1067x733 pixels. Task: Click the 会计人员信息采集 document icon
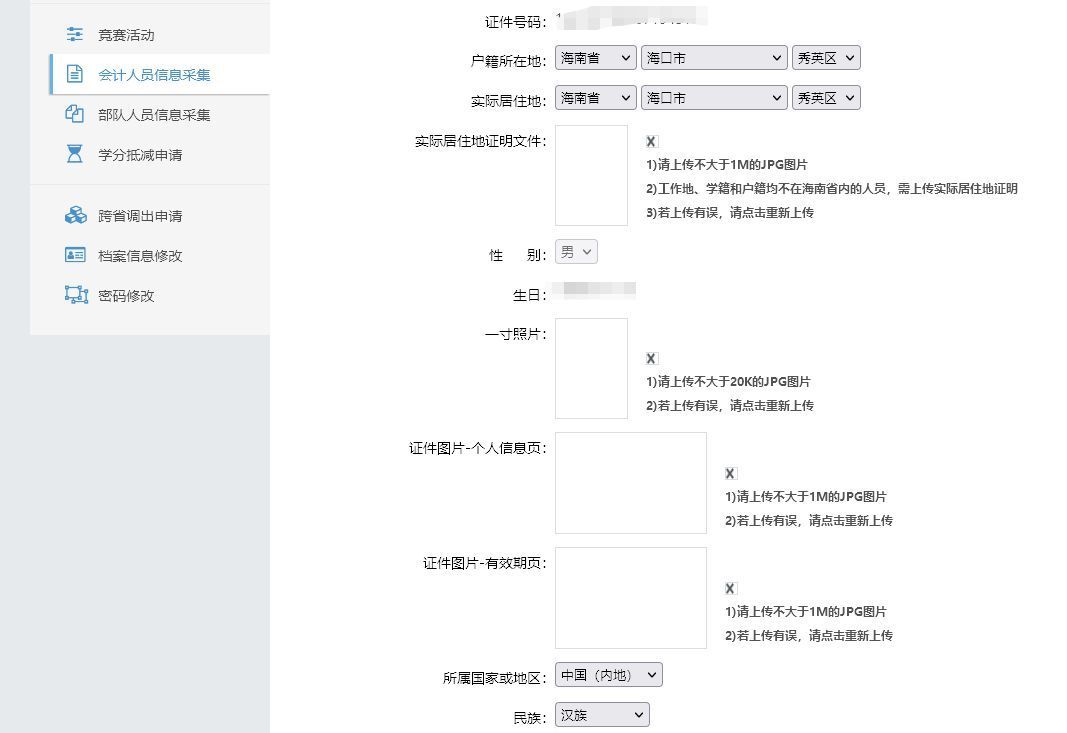[75, 74]
